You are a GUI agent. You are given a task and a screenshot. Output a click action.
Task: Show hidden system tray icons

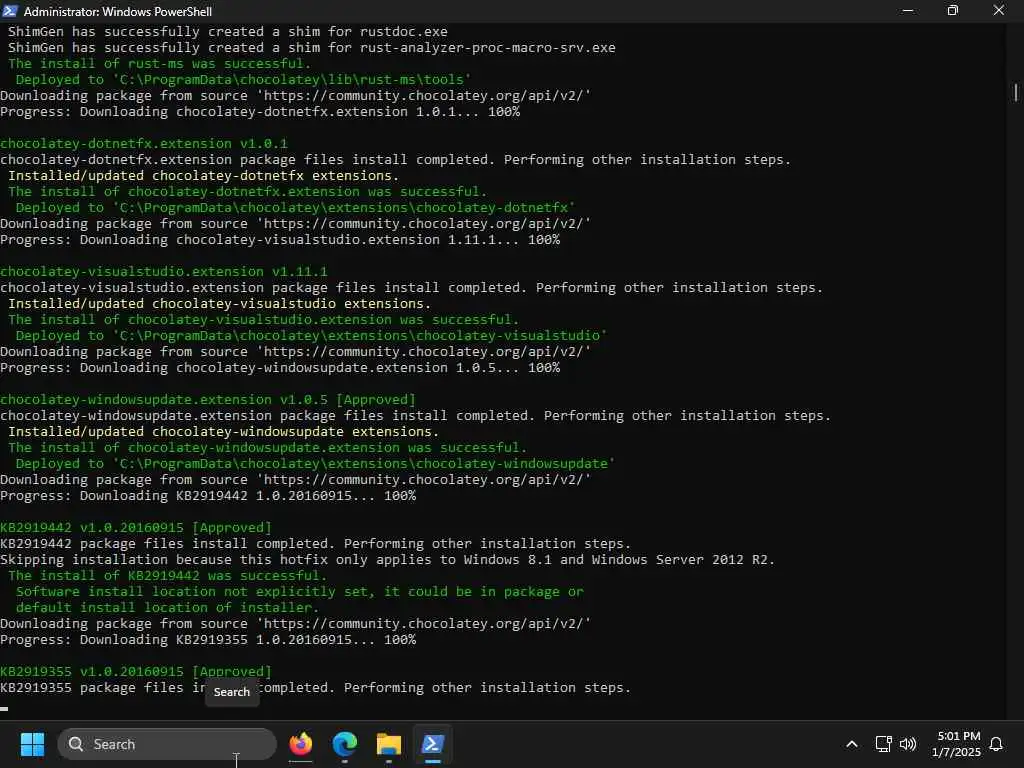[852, 744]
